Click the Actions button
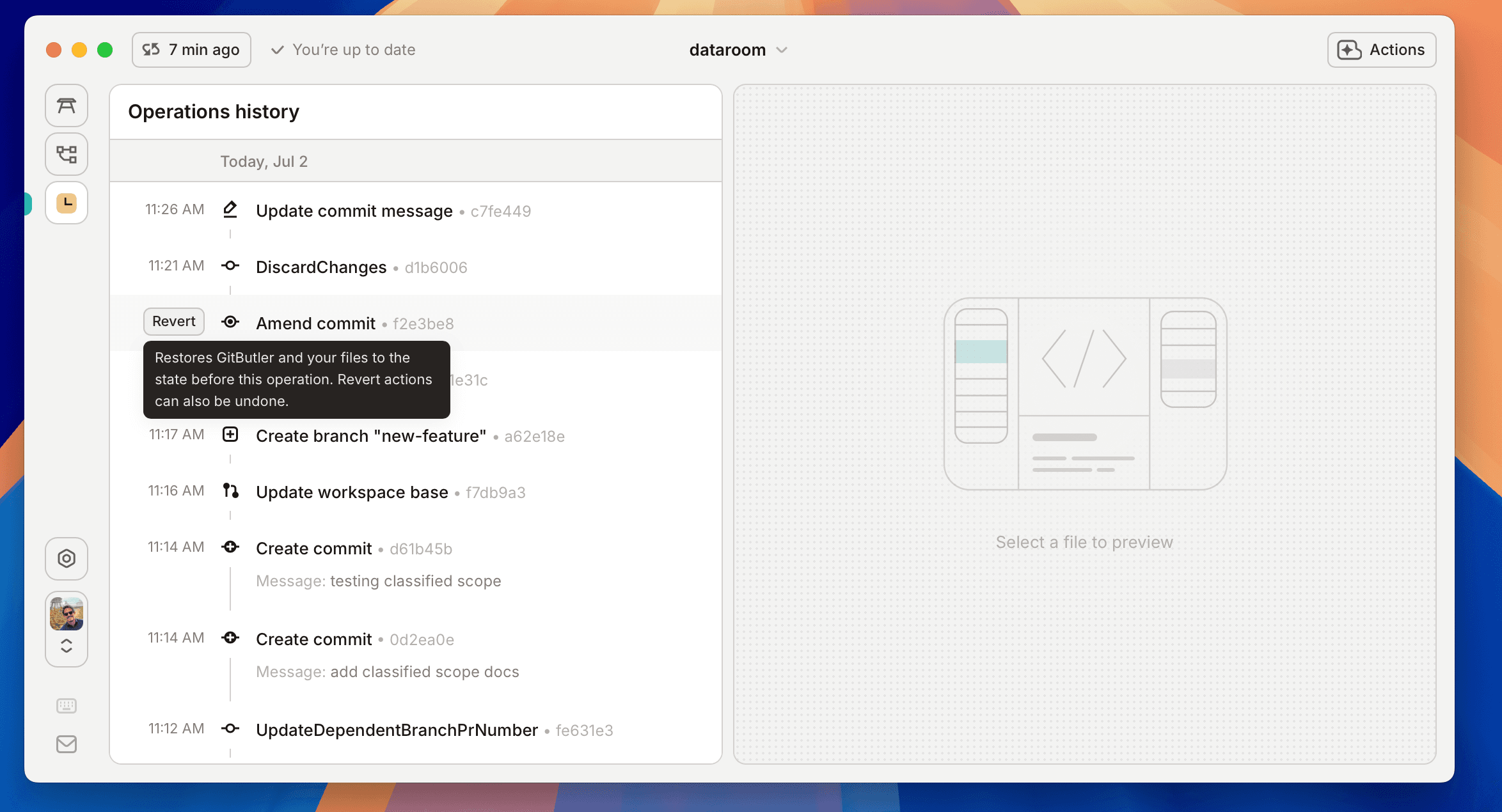 pyautogui.click(x=1381, y=50)
